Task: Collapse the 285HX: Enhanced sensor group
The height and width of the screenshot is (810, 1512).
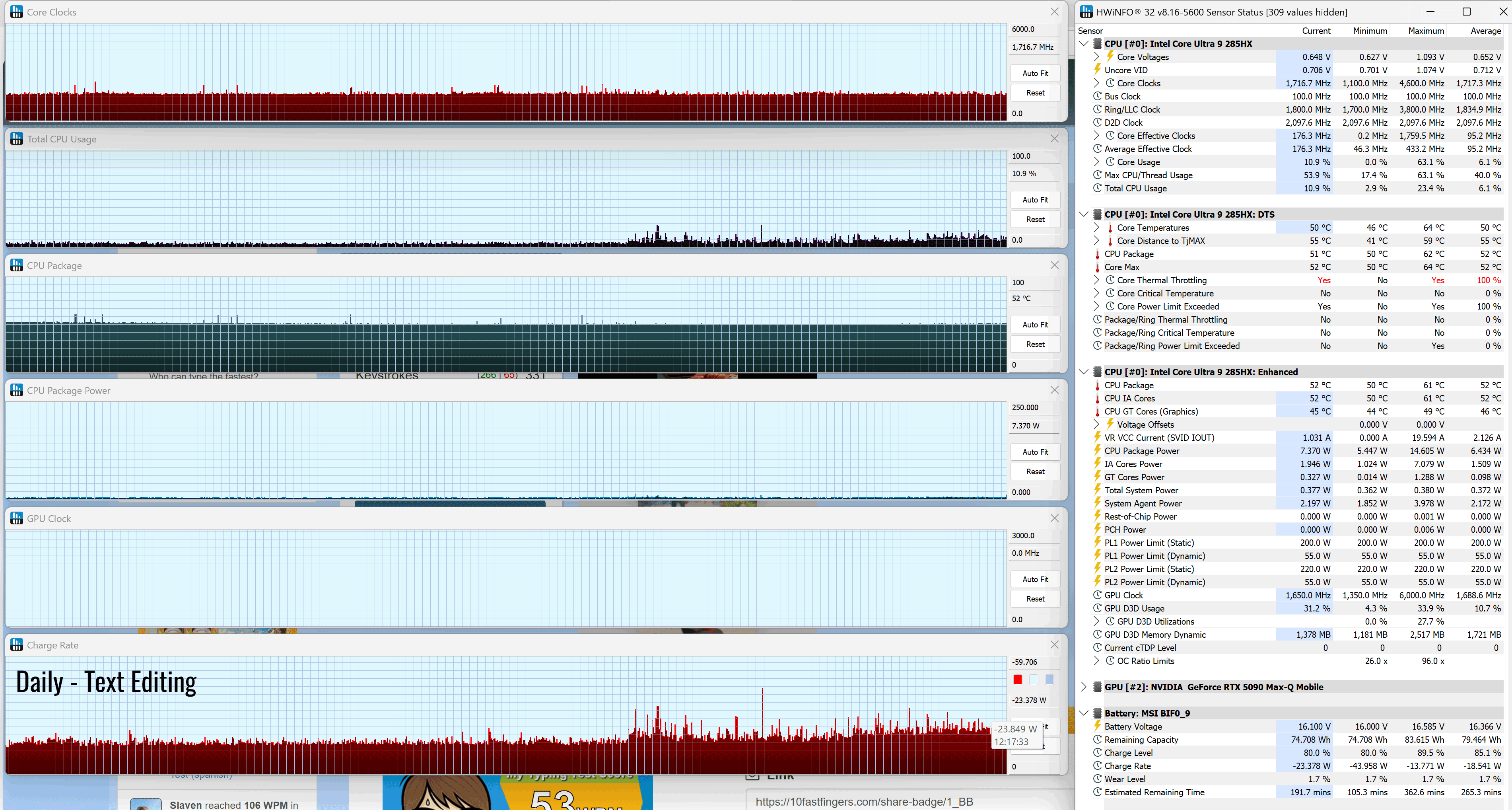Action: click(x=1084, y=372)
